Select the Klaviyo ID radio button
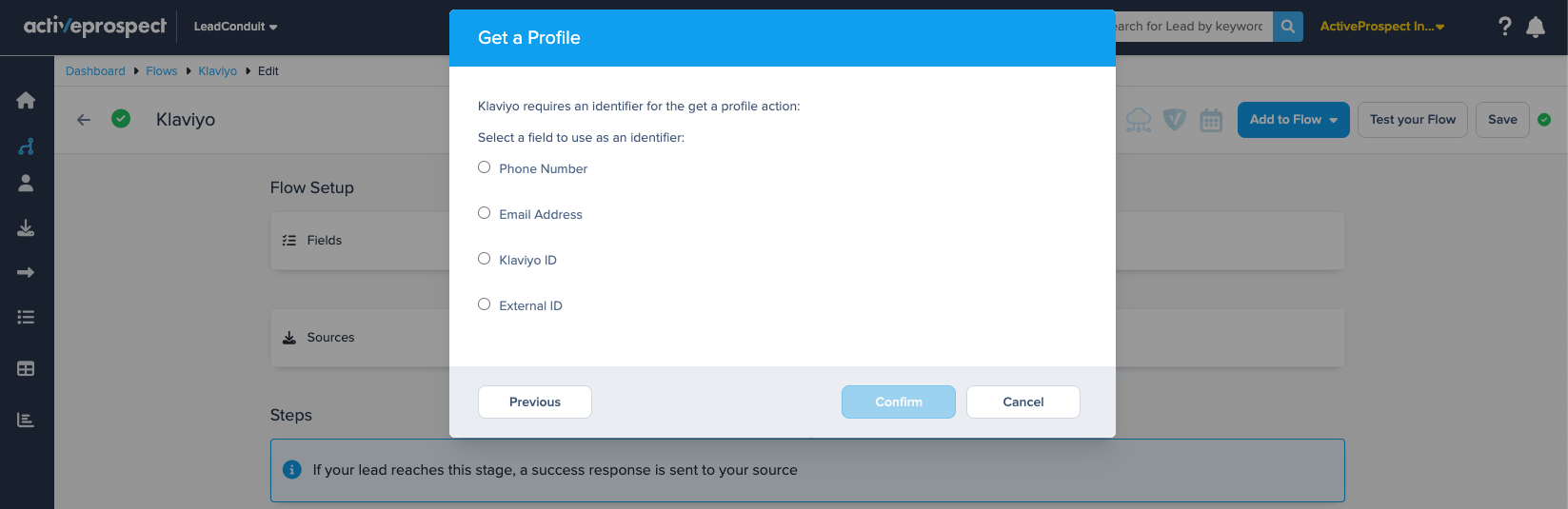This screenshot has height=509, width=1568. click(x=485, y=259)
